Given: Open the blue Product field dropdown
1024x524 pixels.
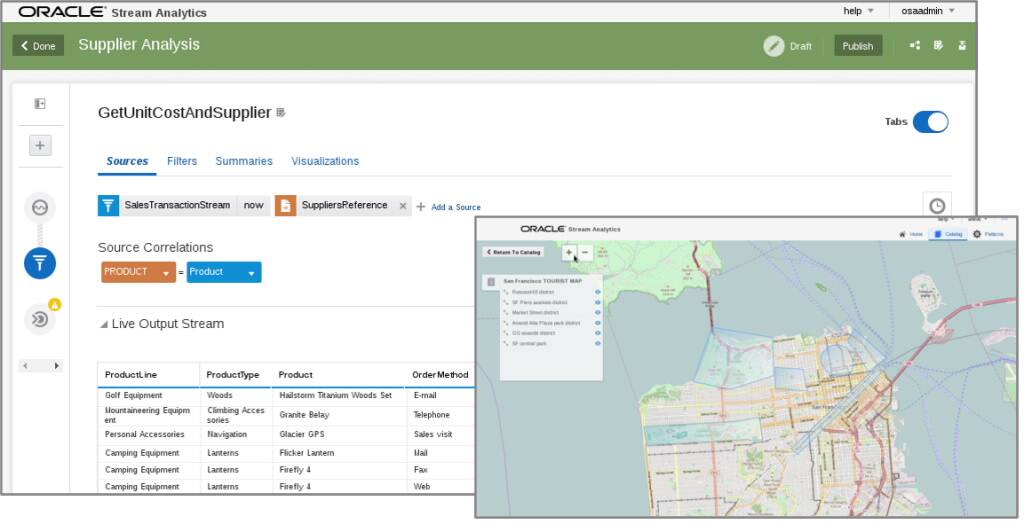Looking at the screenshot, I should pyautogui.click(x=251, y=273).
